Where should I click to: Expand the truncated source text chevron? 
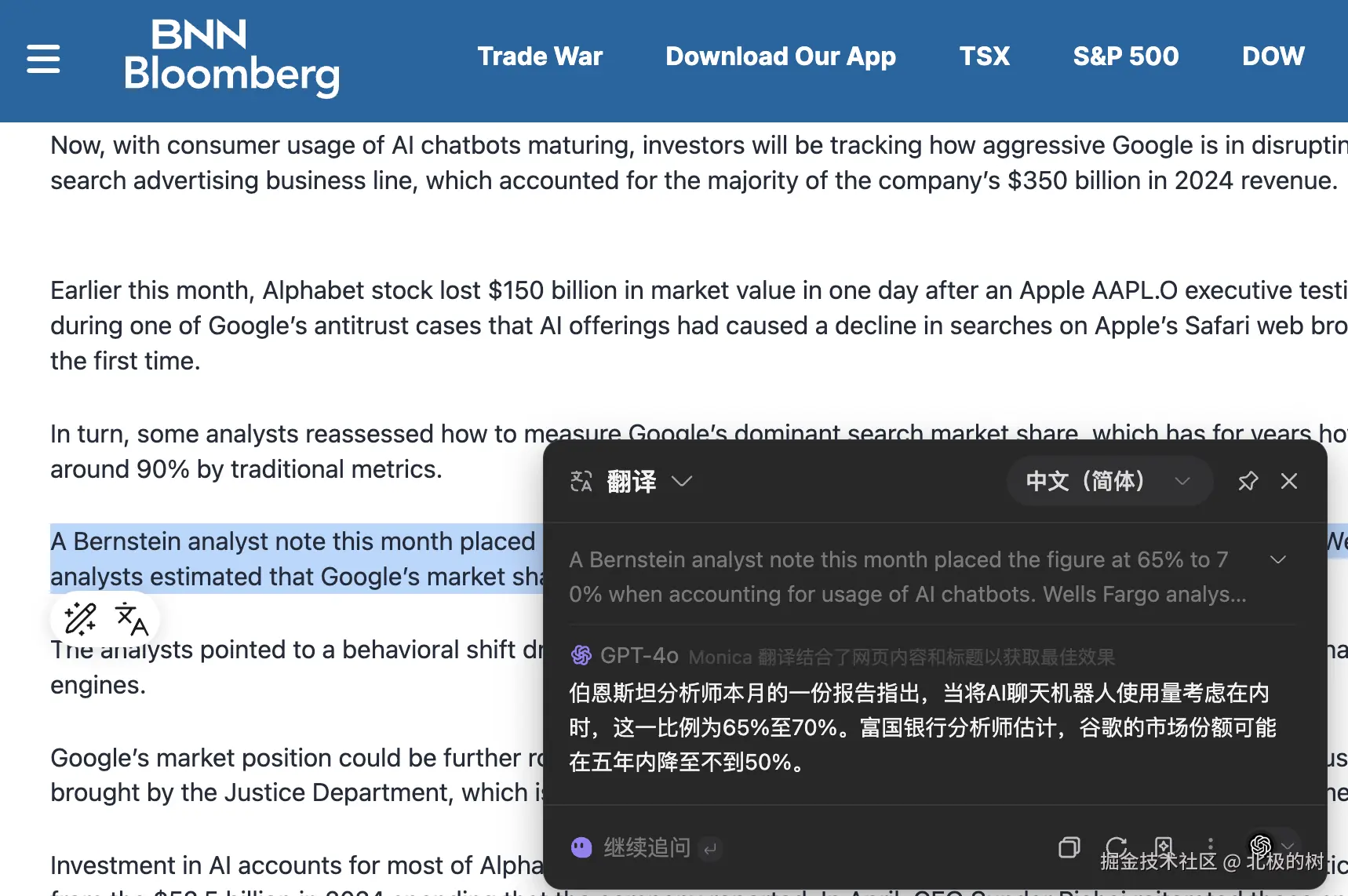point(1278,559)
